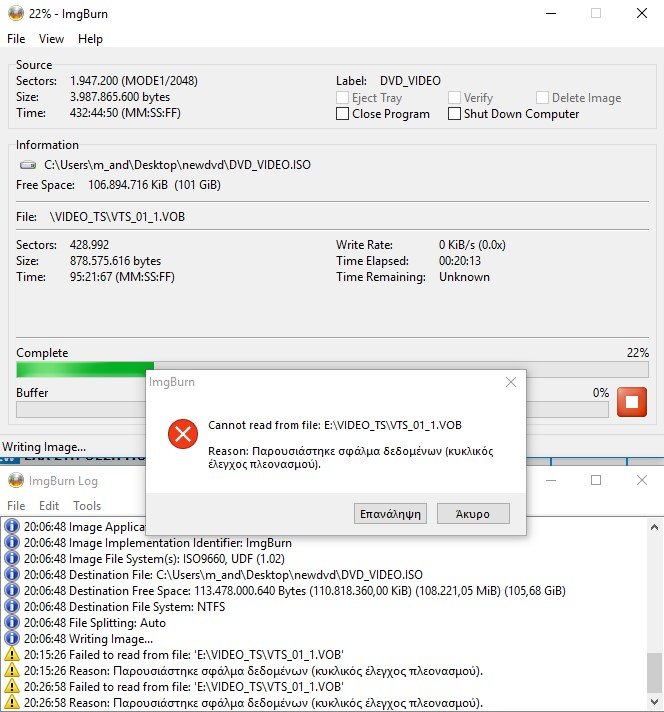
Task: Click the label value DVD_VIDEO
Action: pyautogui.click(x=410, y=81)
